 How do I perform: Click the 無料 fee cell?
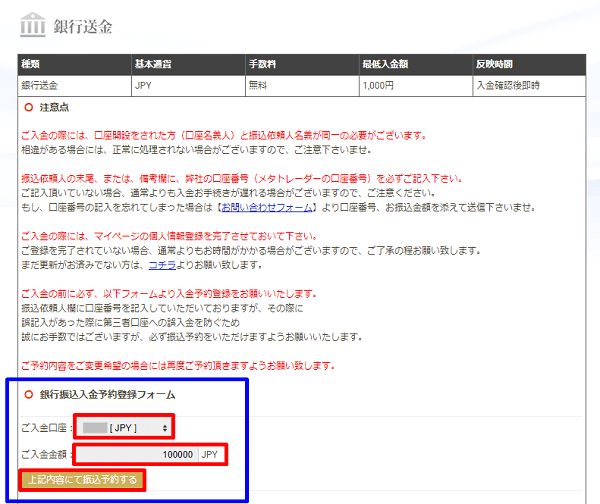coord(302,86)
